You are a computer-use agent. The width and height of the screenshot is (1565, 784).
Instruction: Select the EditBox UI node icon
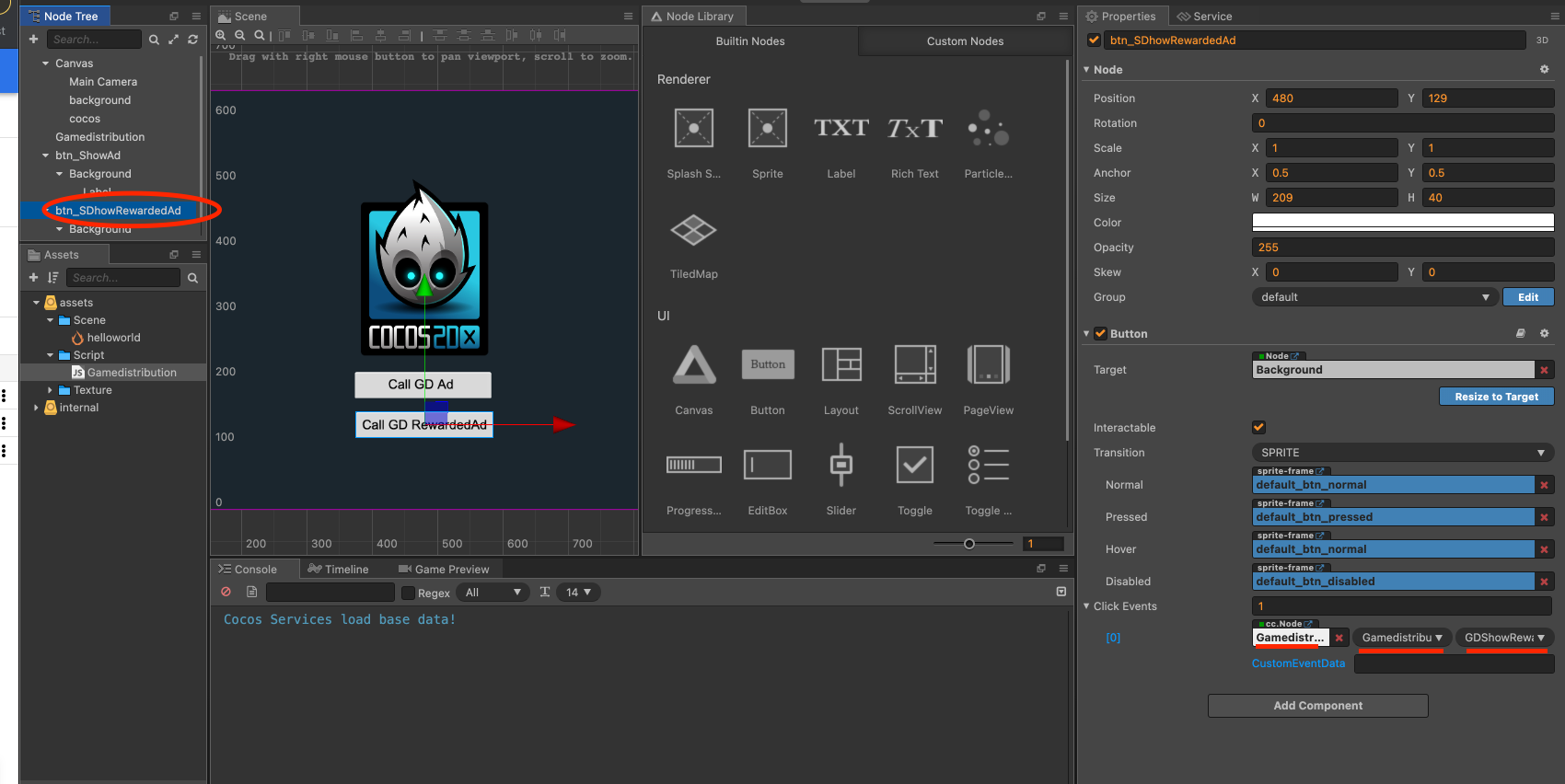coord(767,466)
